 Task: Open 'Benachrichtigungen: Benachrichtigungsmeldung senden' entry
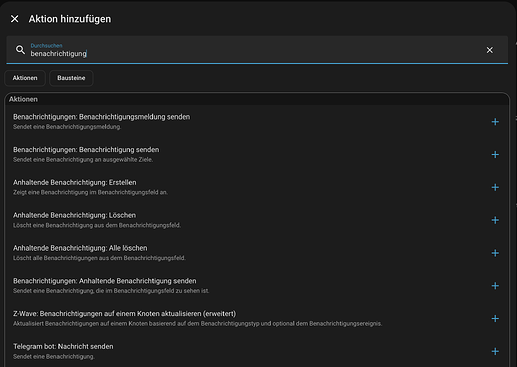(257, 122)
